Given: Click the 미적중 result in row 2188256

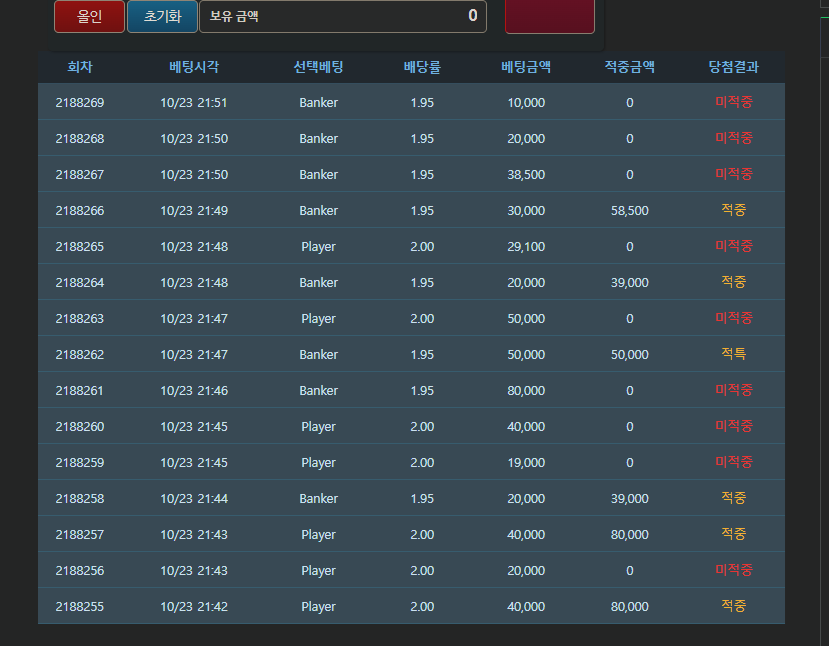Looking at the screenshot, I should [733, 569].
